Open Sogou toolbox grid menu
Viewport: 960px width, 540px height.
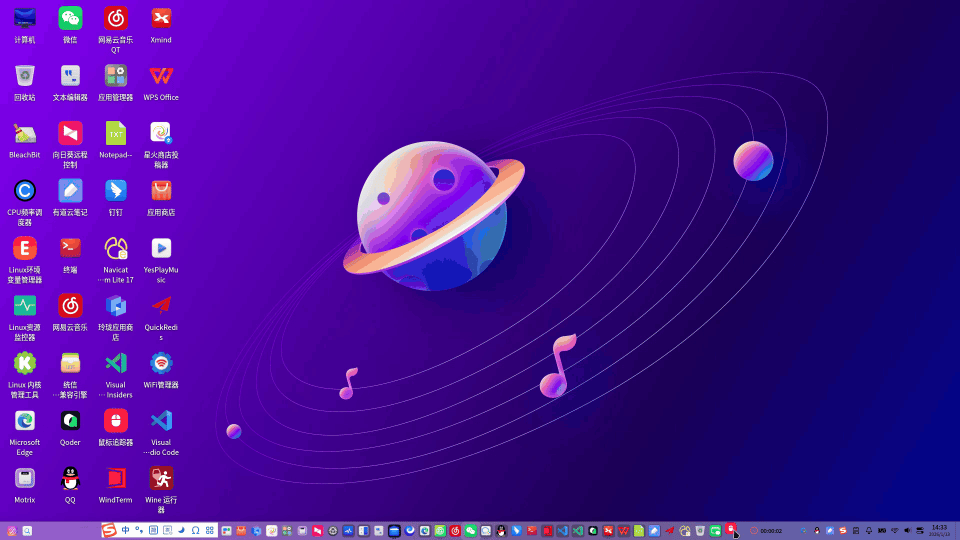[x=209, y=530]
